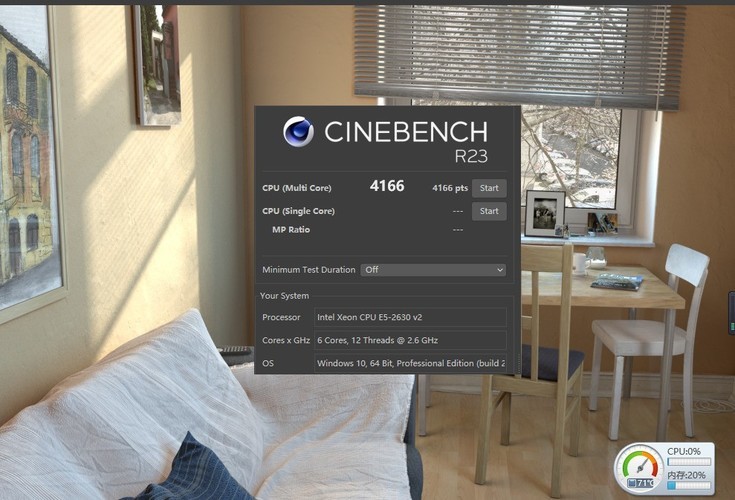Start the CPU Single Core benchmark
The image size is (735, 500).
(x=489, y=211)
